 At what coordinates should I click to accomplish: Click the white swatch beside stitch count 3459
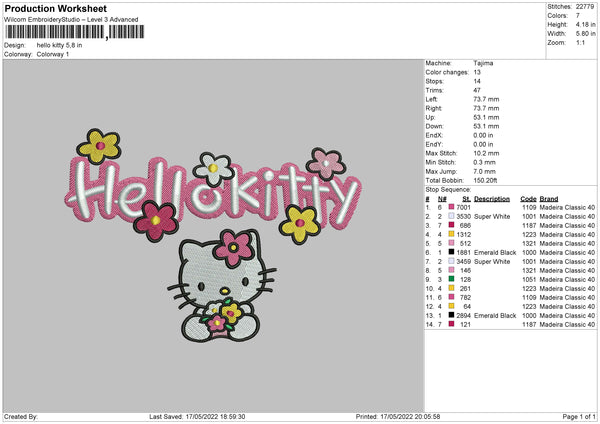pos(451,261)
